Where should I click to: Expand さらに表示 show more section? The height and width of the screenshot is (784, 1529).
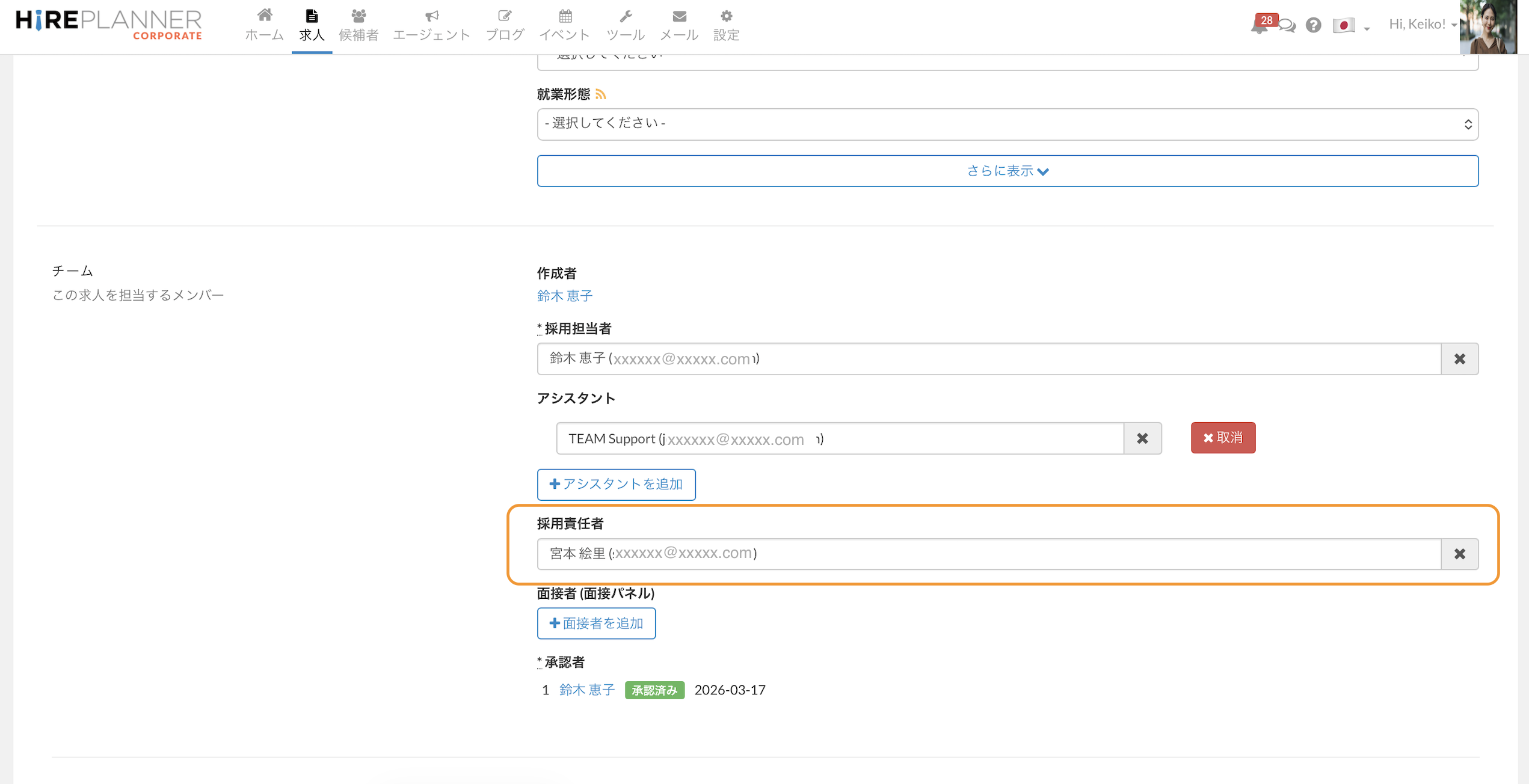click(x=1008, y=171)
